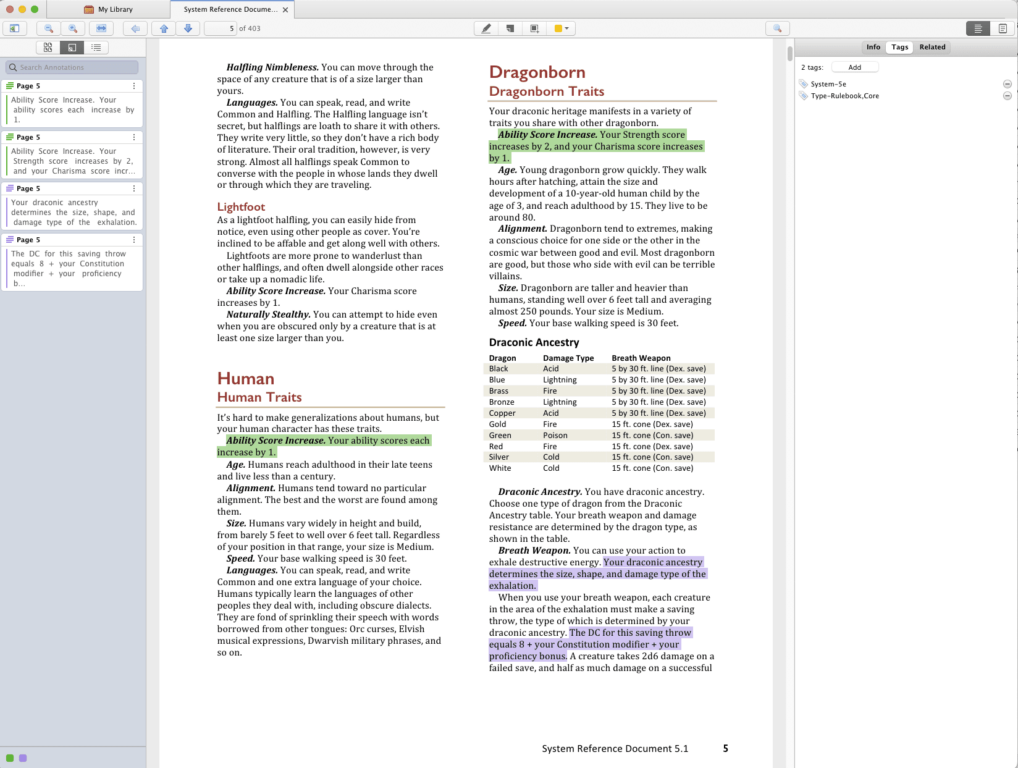Open find-in-document with the magnifier icon

[777, 27]
